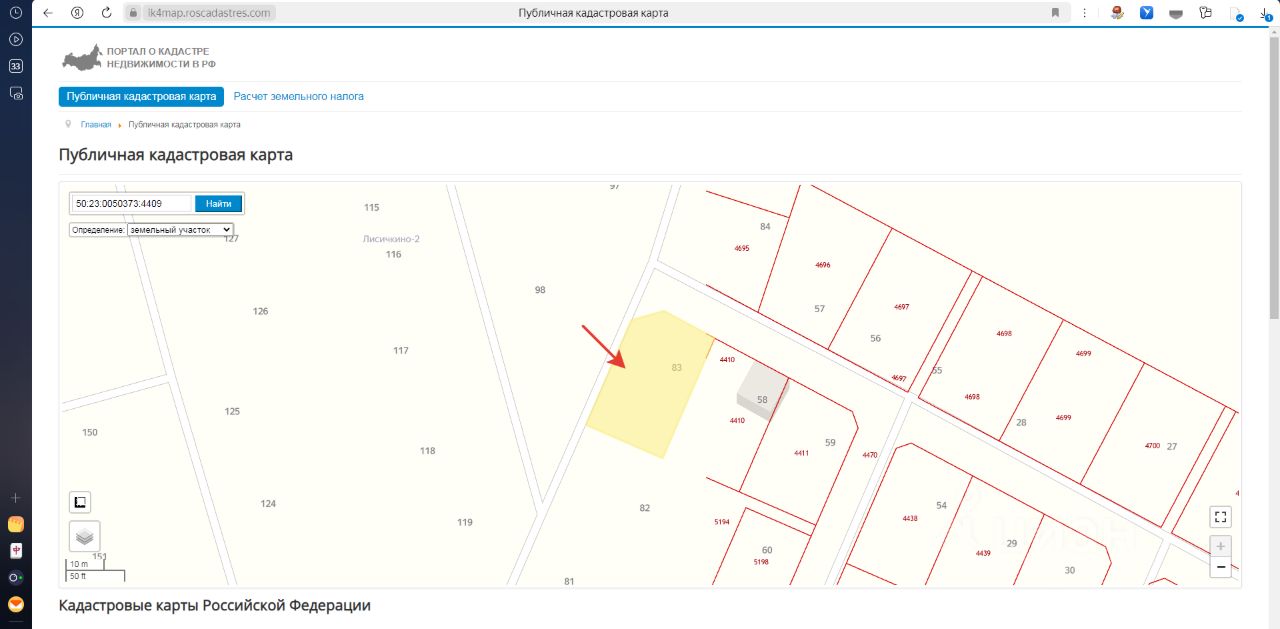Click parcel label 4411 on the map
This screenshot has width=1280, height=629.
[801, 453]
